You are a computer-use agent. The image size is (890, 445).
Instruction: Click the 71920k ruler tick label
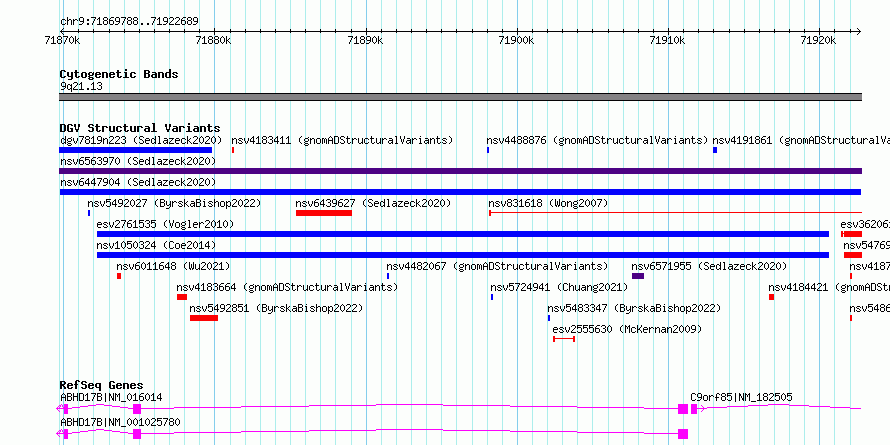pos(818,40)
